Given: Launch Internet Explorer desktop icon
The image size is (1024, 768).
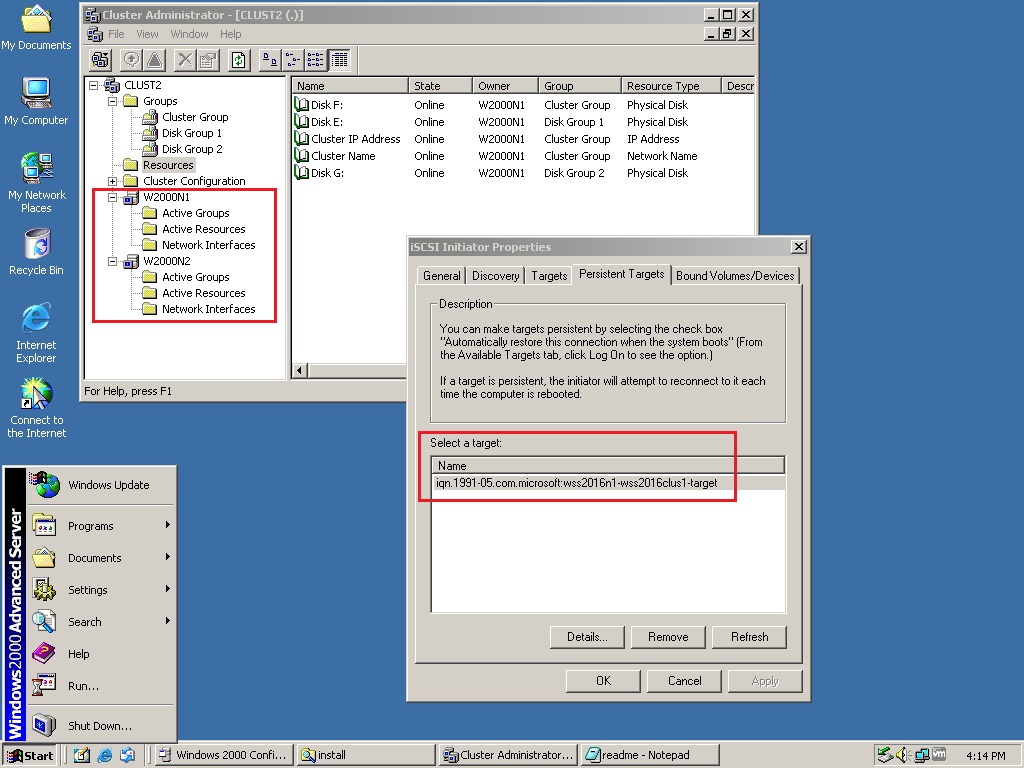Looking at the screenshot, I should point(36,333).
